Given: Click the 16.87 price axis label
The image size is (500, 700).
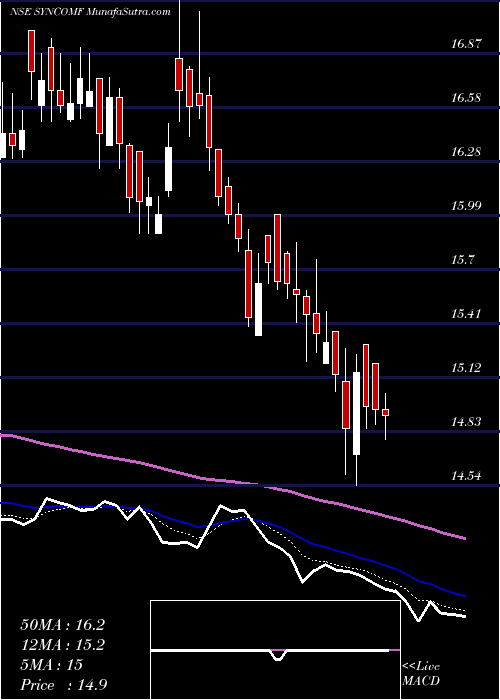Looking at the screenshot, I should [466, 44].
